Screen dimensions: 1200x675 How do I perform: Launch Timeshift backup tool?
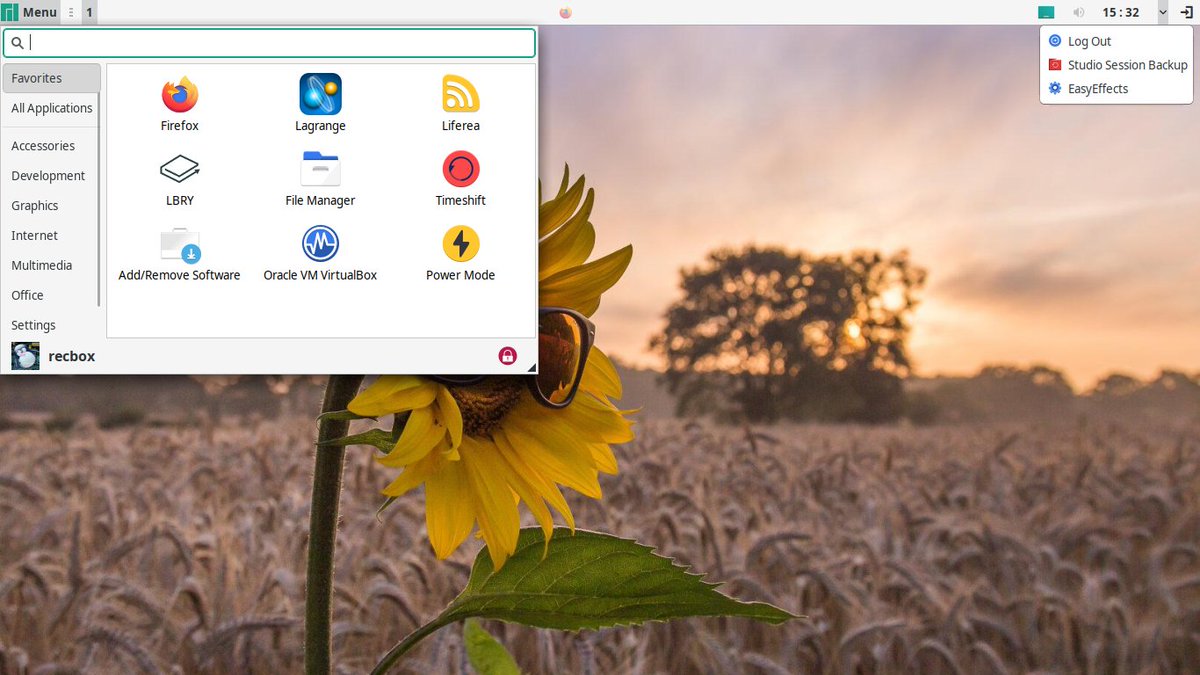click(460, 174)
